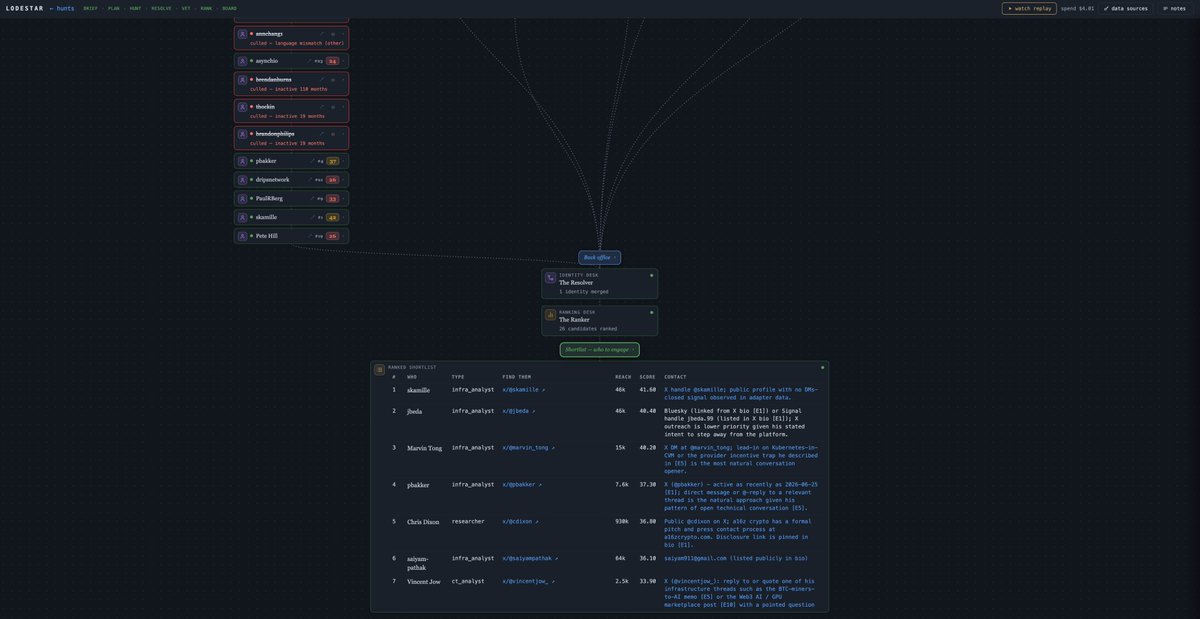Image resolution: width=1200 pixels, height=619 pixels.
Task: Click the brandonphilips person avatar icon
Action: [242, 134]
